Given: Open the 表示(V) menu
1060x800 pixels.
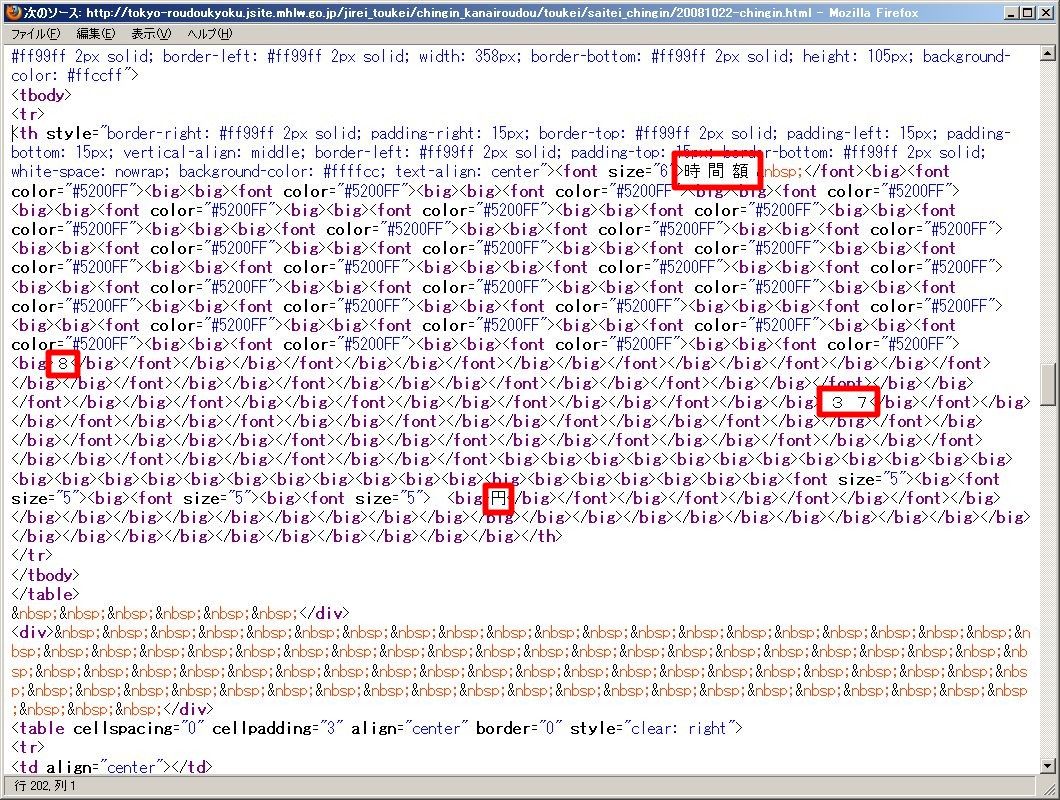Looking at the screenshot, I should point(151,33).
